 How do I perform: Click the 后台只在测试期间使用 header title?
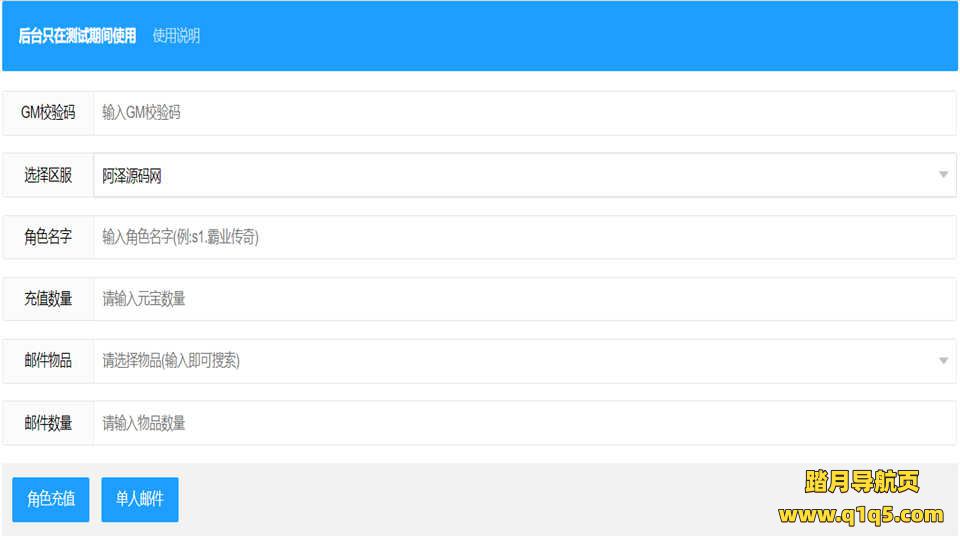point(77,36)
